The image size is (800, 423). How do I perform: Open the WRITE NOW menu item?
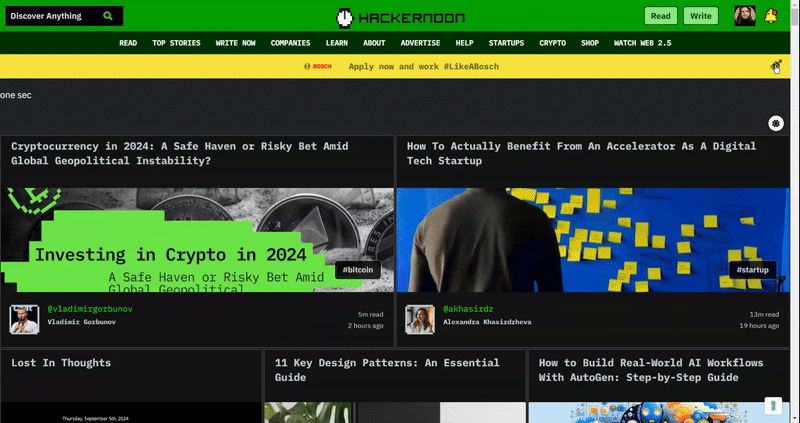pyautogui.click(x=235, y=43)
